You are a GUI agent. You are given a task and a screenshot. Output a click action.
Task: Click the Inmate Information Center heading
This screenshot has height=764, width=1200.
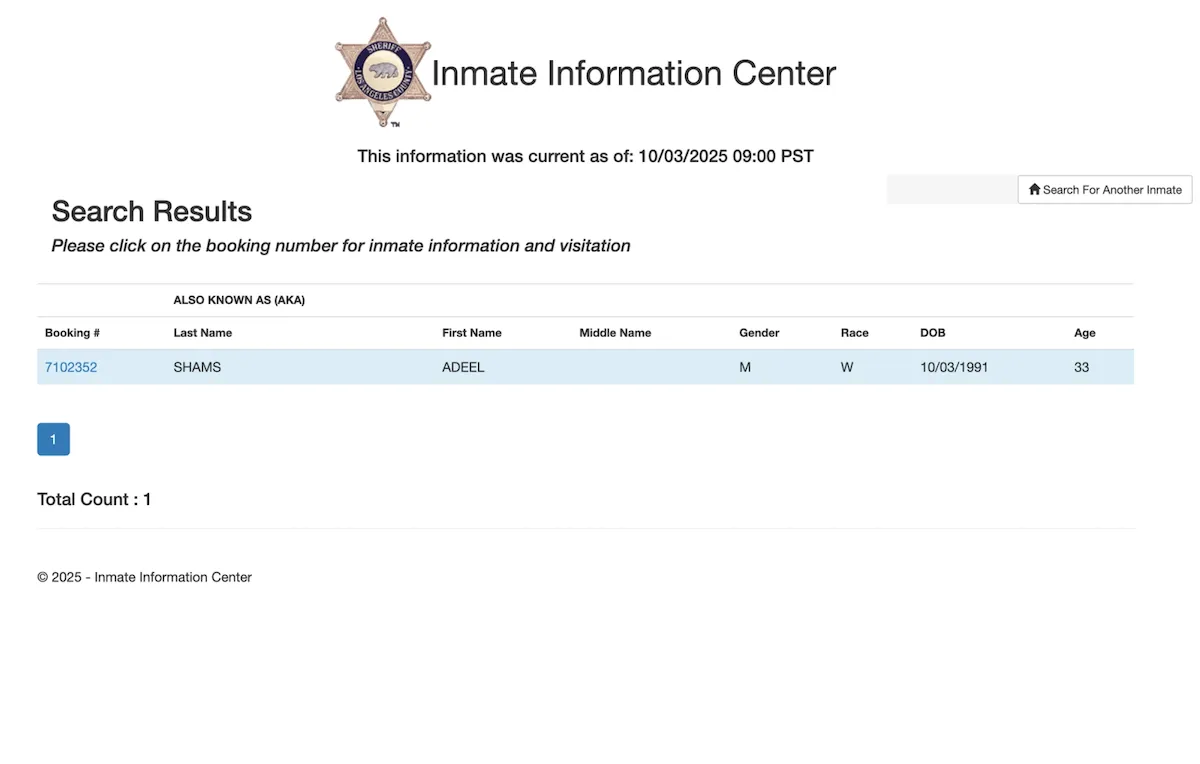pyautogui.click(x=633, y=73)
